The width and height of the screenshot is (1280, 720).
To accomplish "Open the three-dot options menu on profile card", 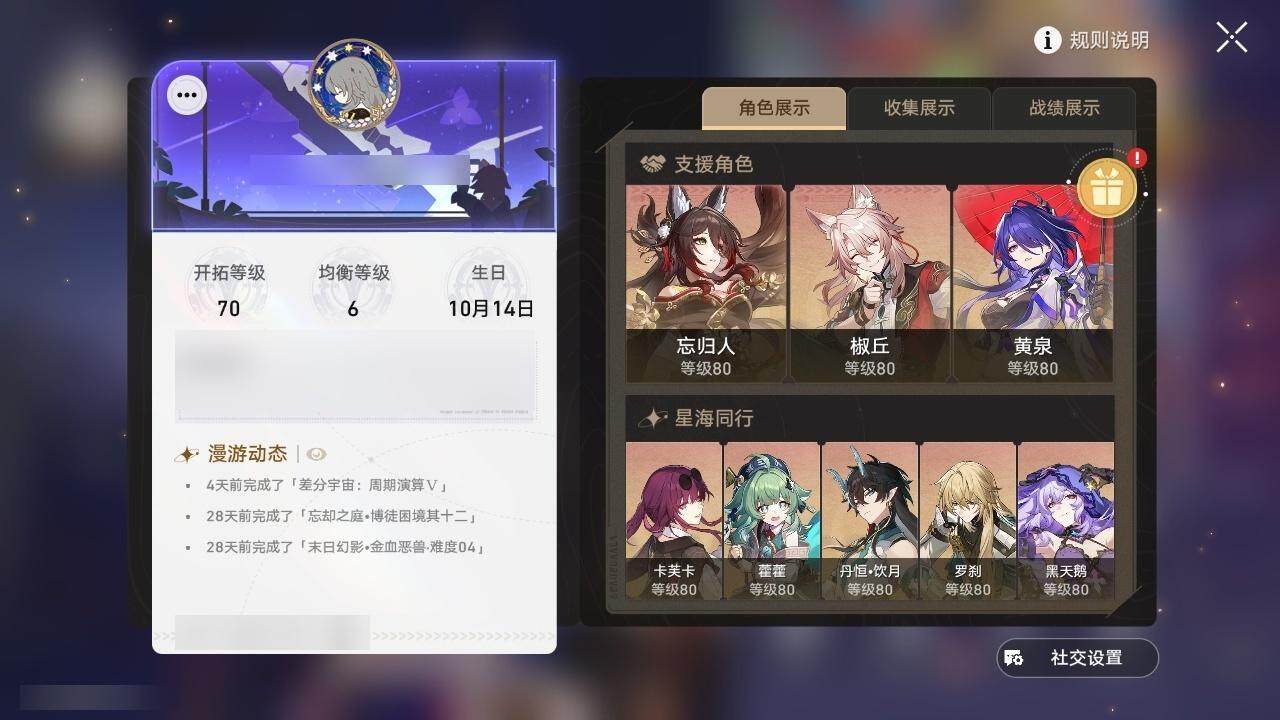I will [187, 96].
